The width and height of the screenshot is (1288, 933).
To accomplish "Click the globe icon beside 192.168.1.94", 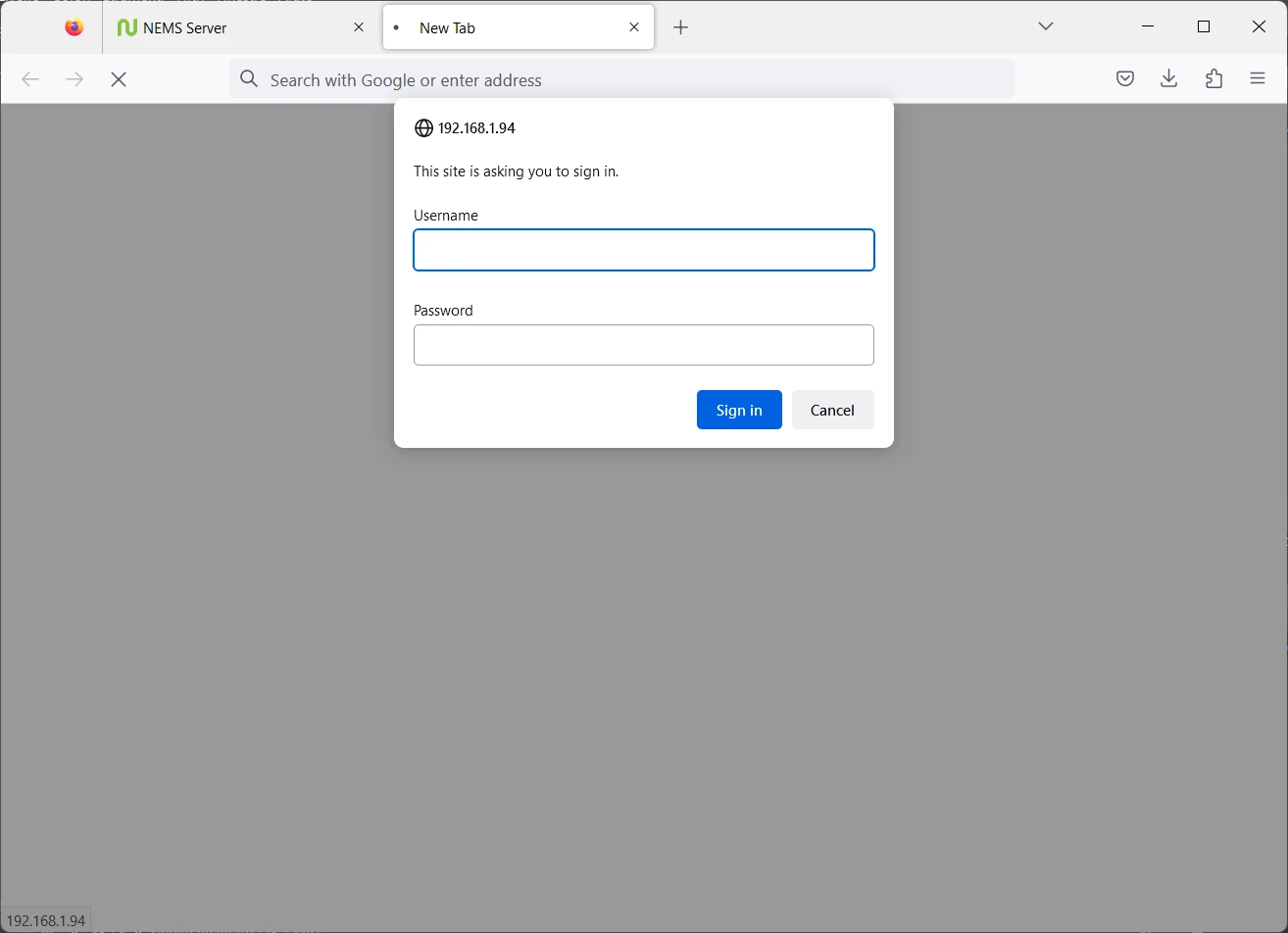I will (423, 128).
